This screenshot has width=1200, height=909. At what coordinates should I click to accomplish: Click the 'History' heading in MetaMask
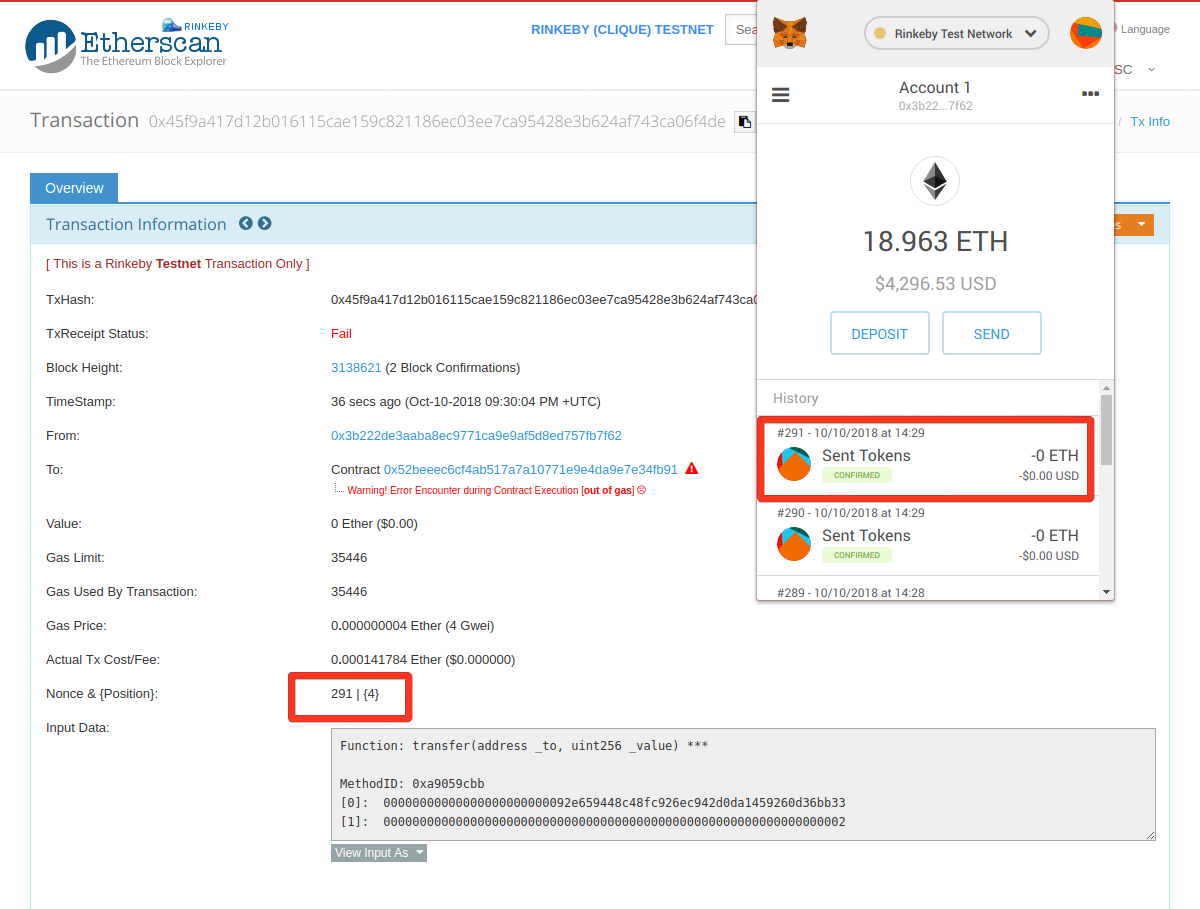(795, 398)
